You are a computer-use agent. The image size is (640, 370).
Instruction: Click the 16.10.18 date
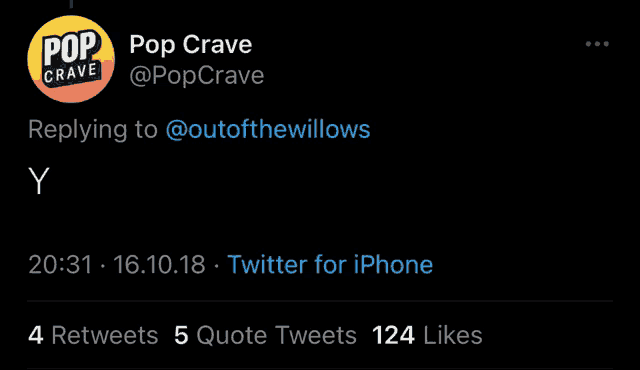pyautogui.click(x=159, y=264)
